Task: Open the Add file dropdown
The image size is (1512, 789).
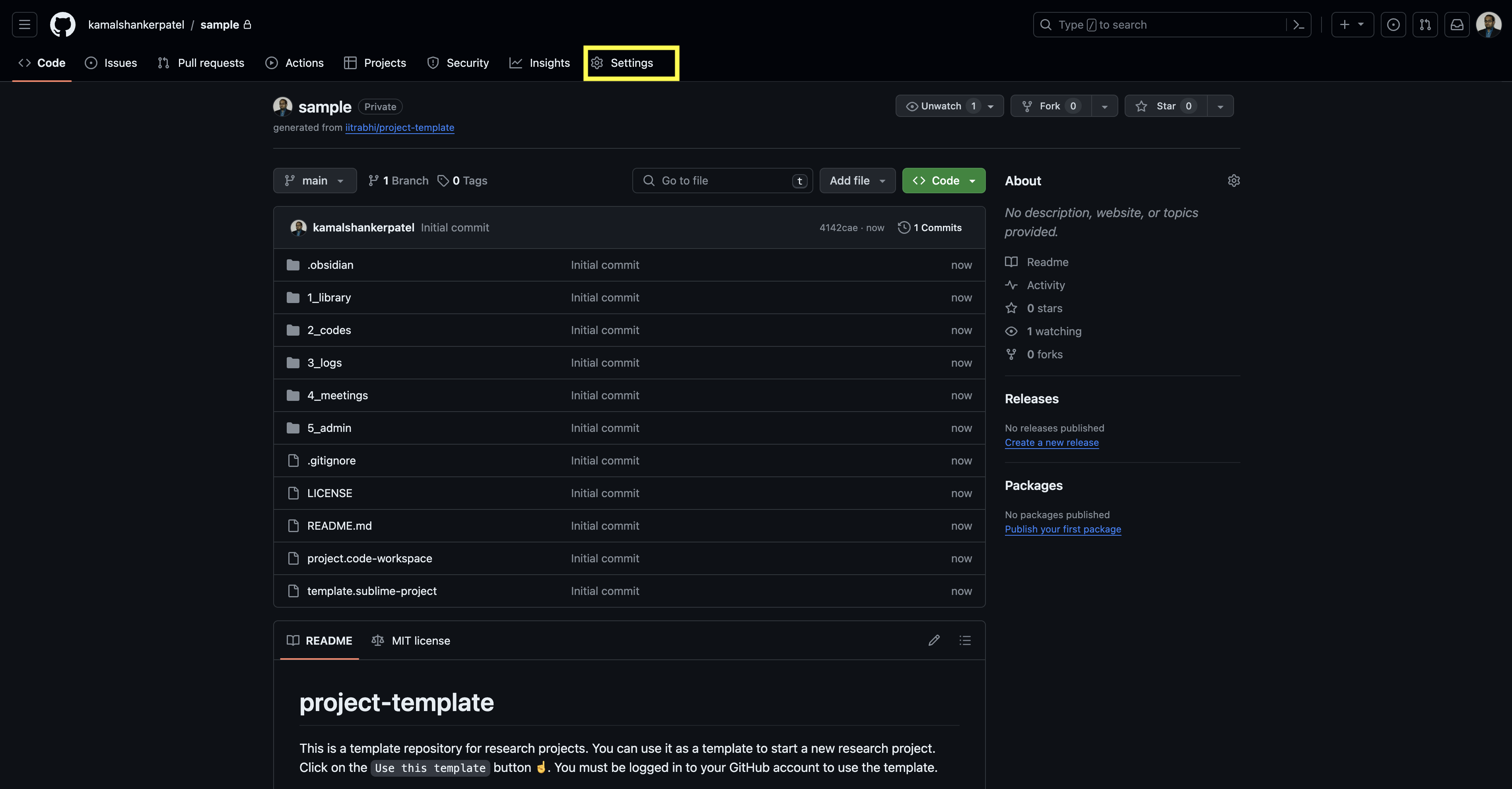Action: point(857,181)
